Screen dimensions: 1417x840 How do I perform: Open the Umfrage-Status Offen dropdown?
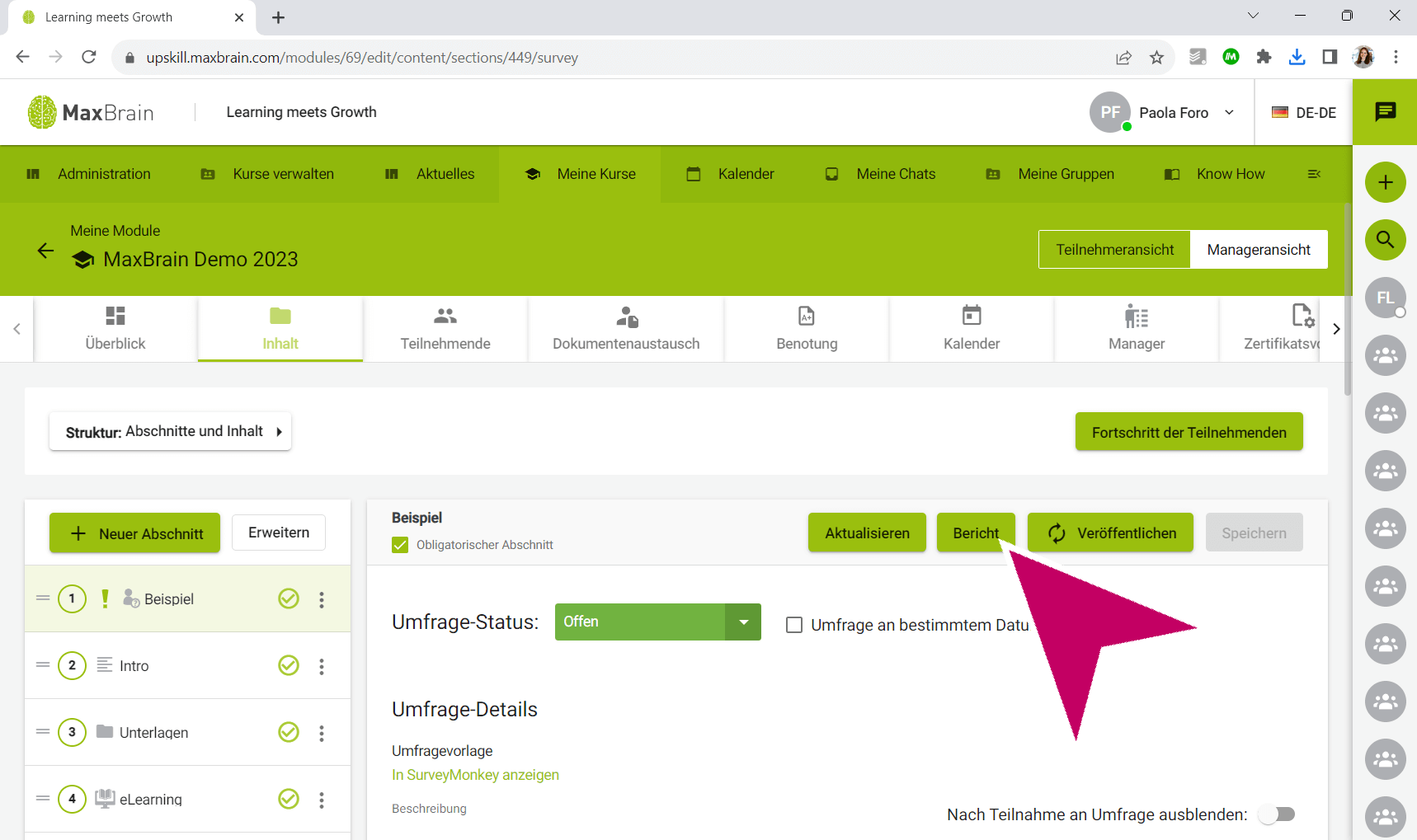(x=658, y=622)
